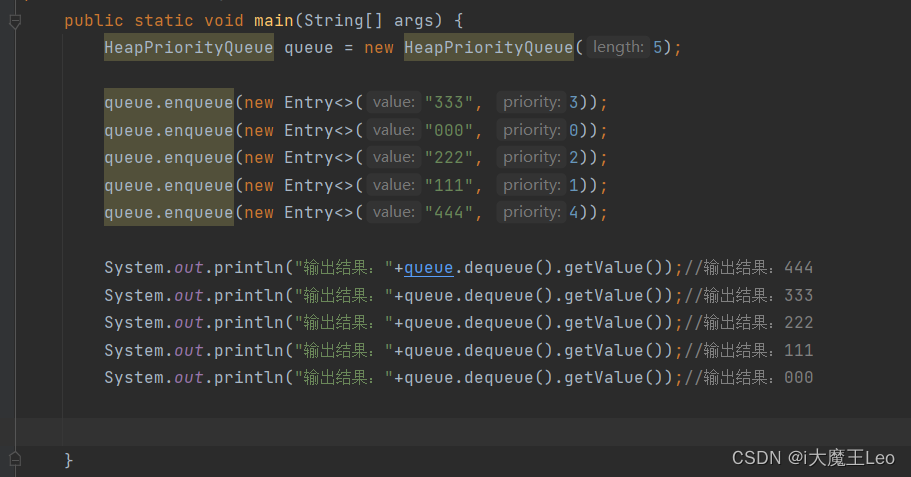Click queue.enqueue on the "111" line
This screenshot has height=477, width=911.
(169, 185)
